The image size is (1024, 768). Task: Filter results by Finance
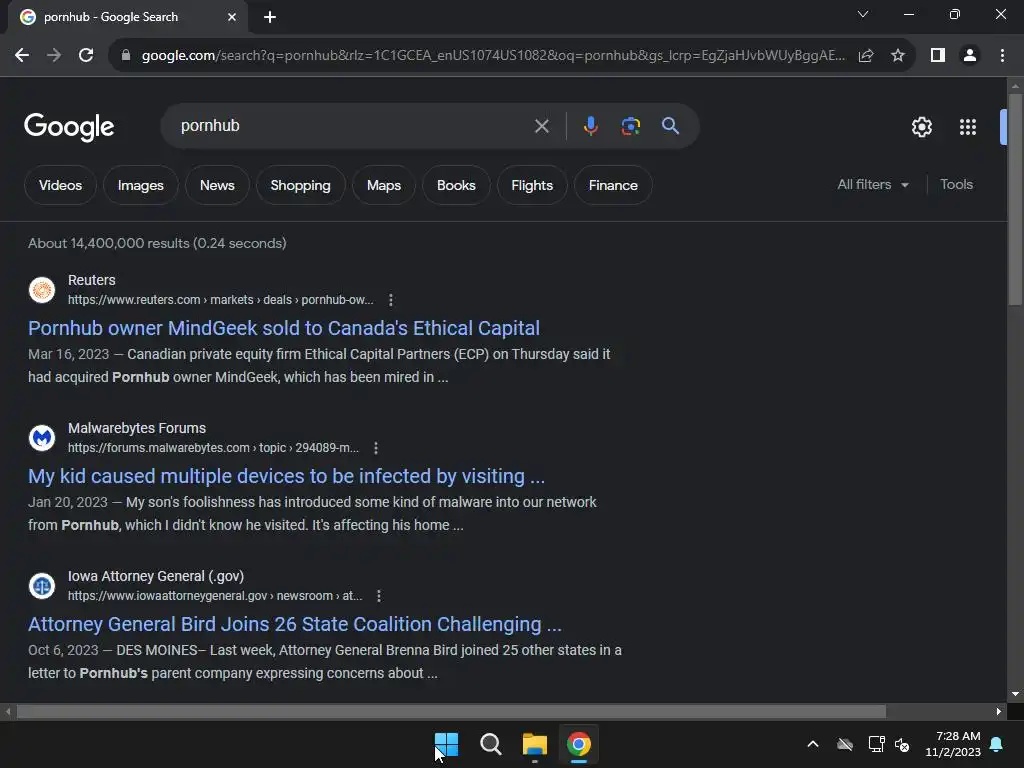click(x=613, y=185)
